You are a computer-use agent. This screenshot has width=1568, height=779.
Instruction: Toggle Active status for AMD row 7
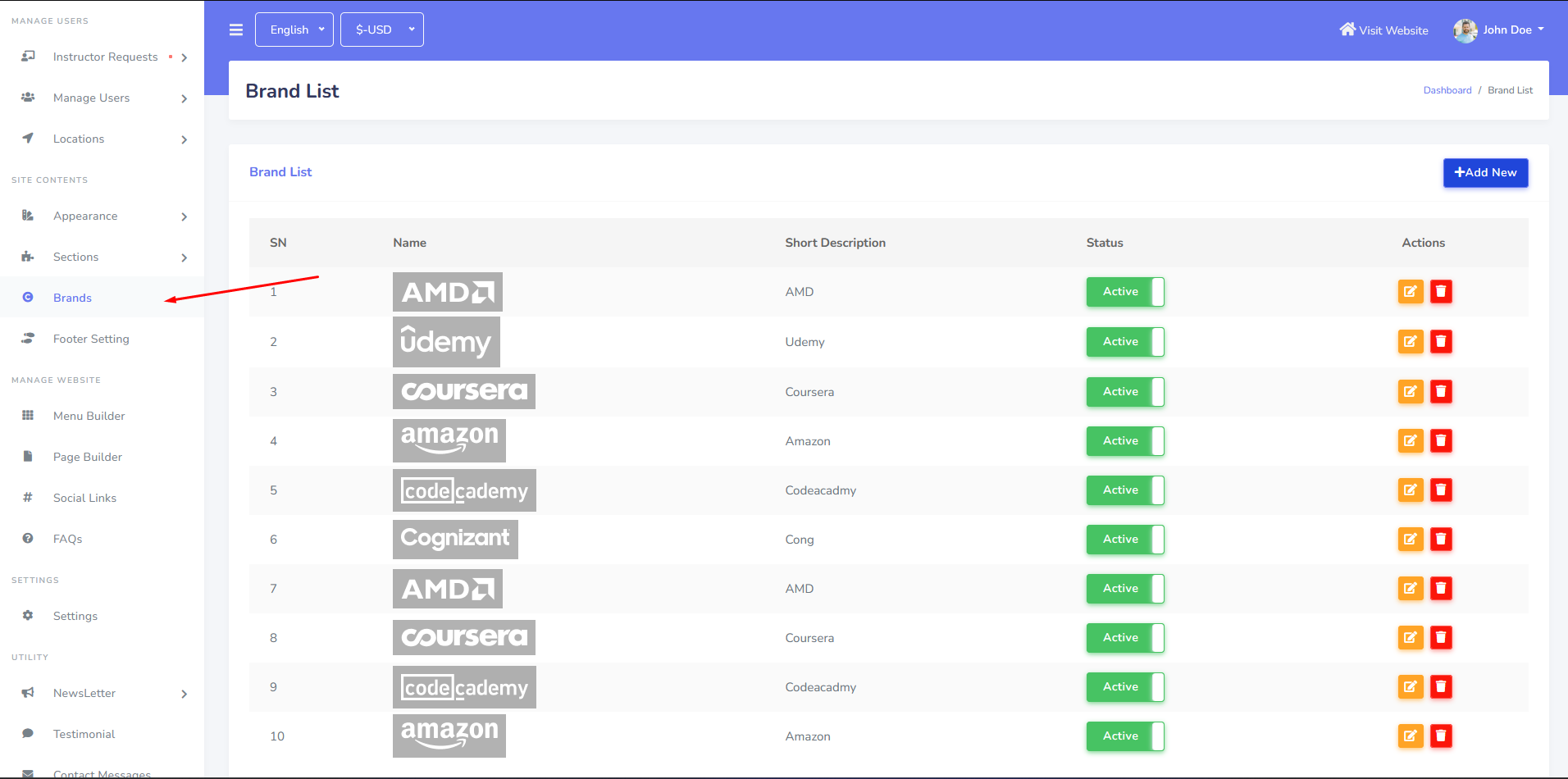pyautogui.click(x=1125, y=589)
